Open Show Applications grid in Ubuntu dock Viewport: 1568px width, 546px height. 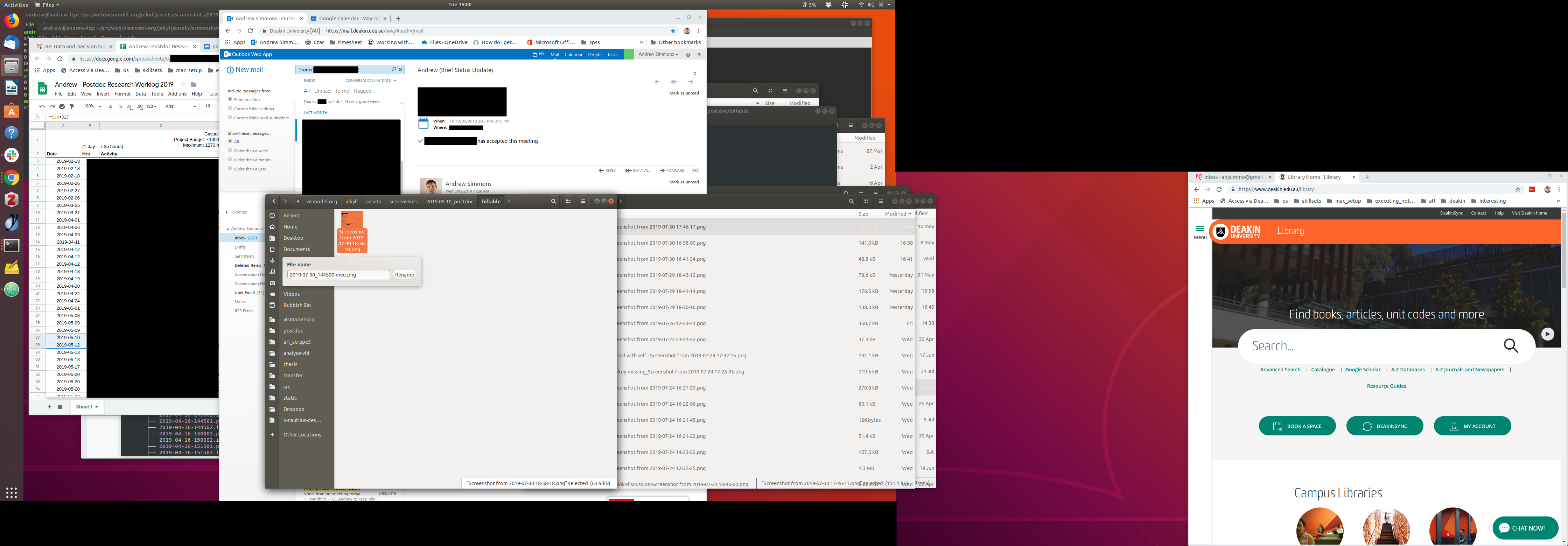[x=12, y=492]
